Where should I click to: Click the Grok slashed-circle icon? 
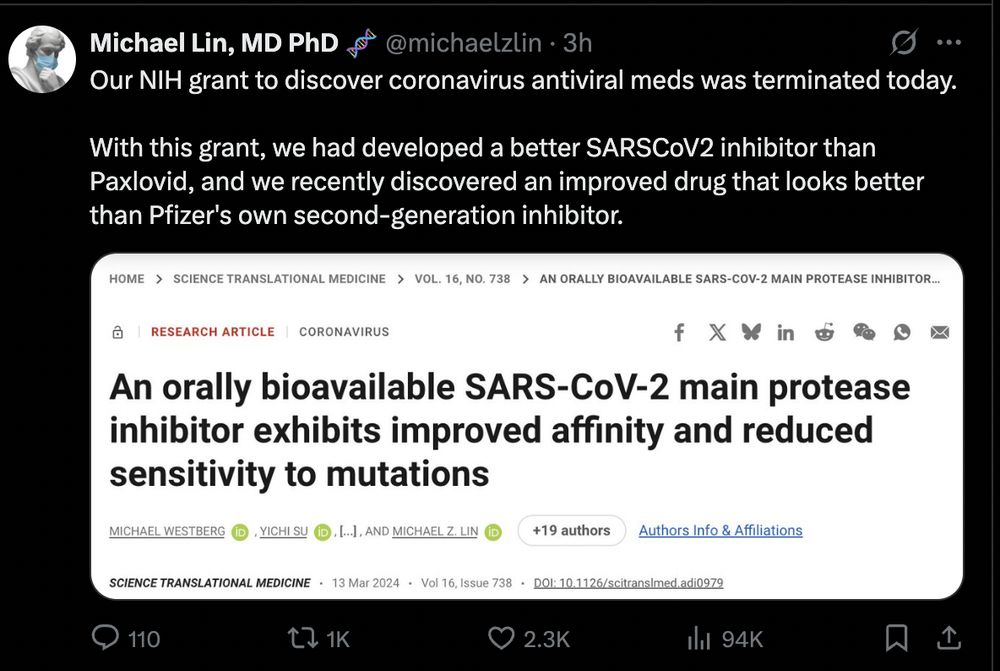904,43
